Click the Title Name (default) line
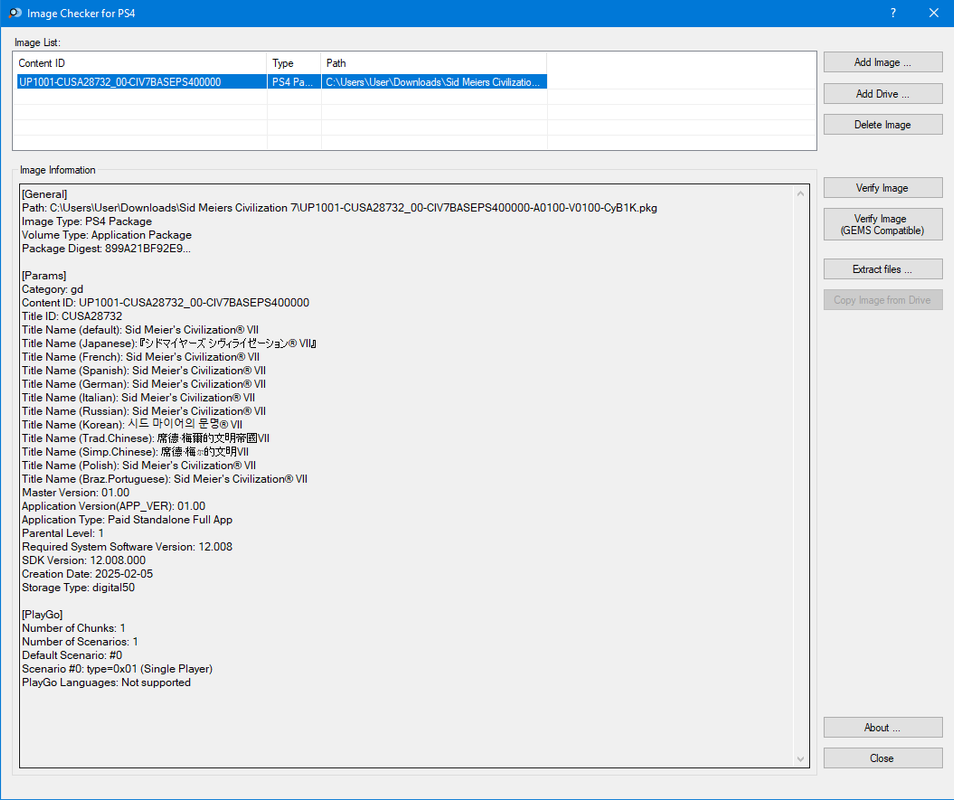The width and height of the screenshot is (954, 800). [140, 330]
